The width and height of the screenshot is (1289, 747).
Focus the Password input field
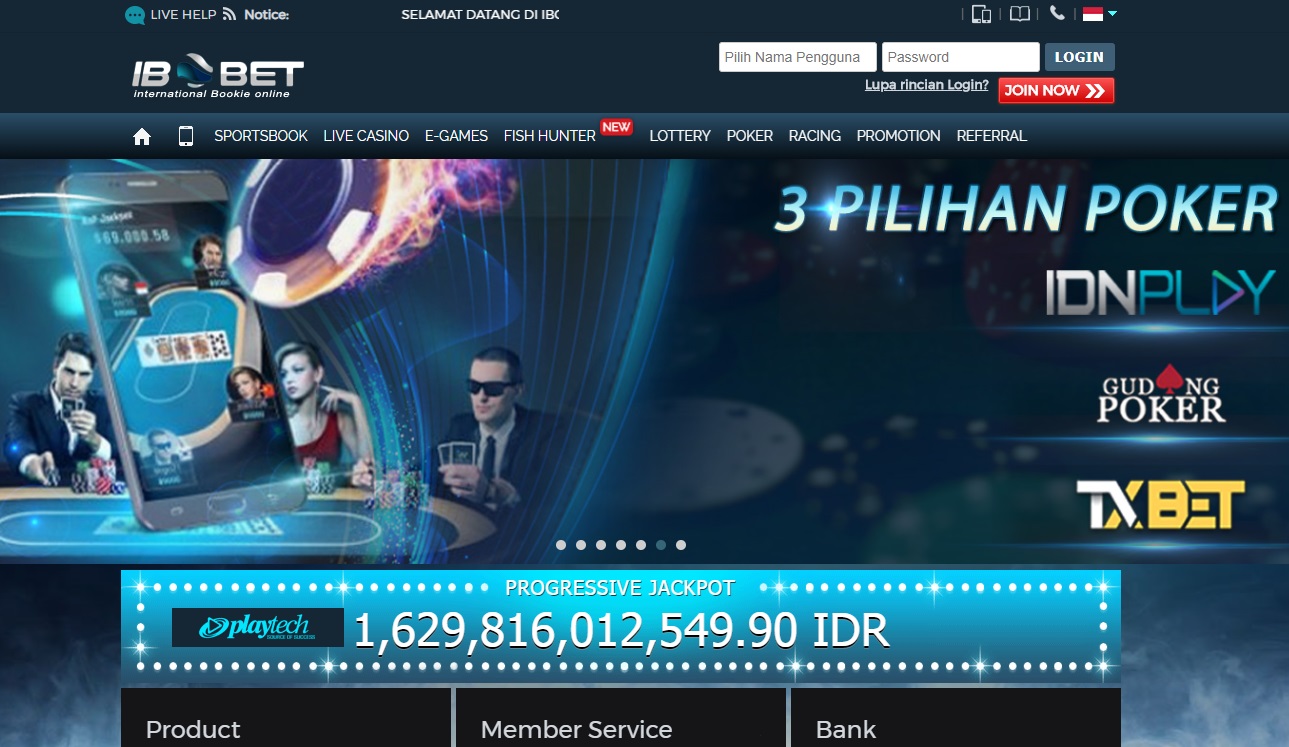click(961, 57)
